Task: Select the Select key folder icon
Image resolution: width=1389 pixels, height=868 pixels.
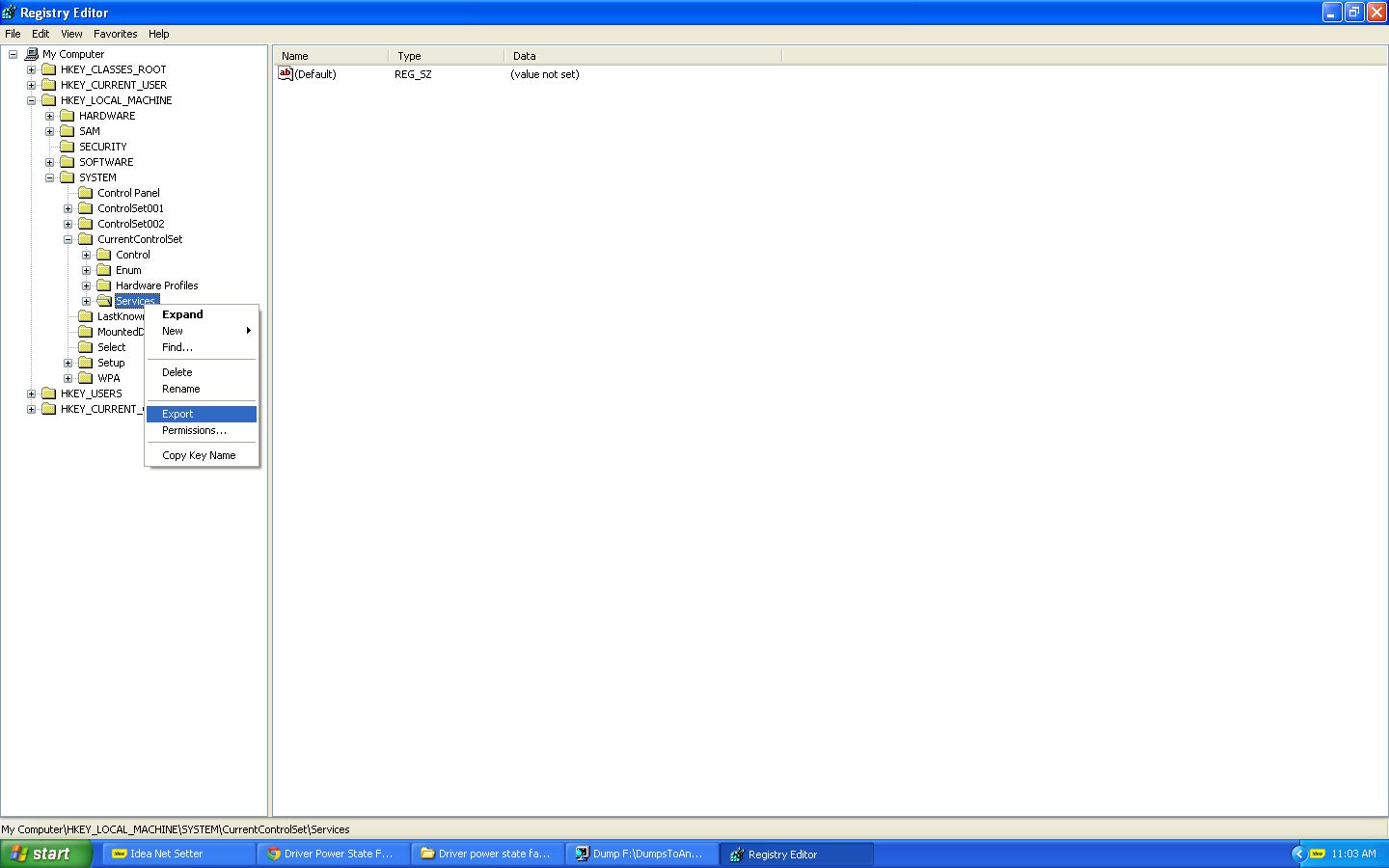Action: tap(84, 346)
